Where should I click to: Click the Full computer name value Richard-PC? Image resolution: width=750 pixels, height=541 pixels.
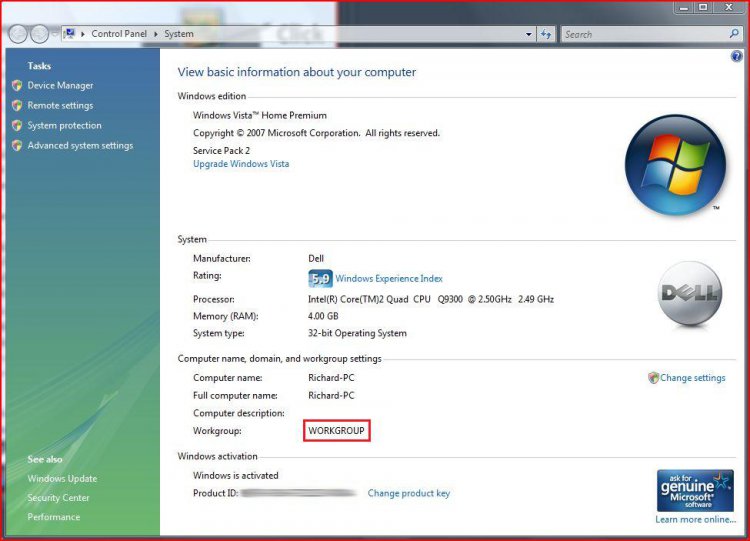[x=331, y=396]
